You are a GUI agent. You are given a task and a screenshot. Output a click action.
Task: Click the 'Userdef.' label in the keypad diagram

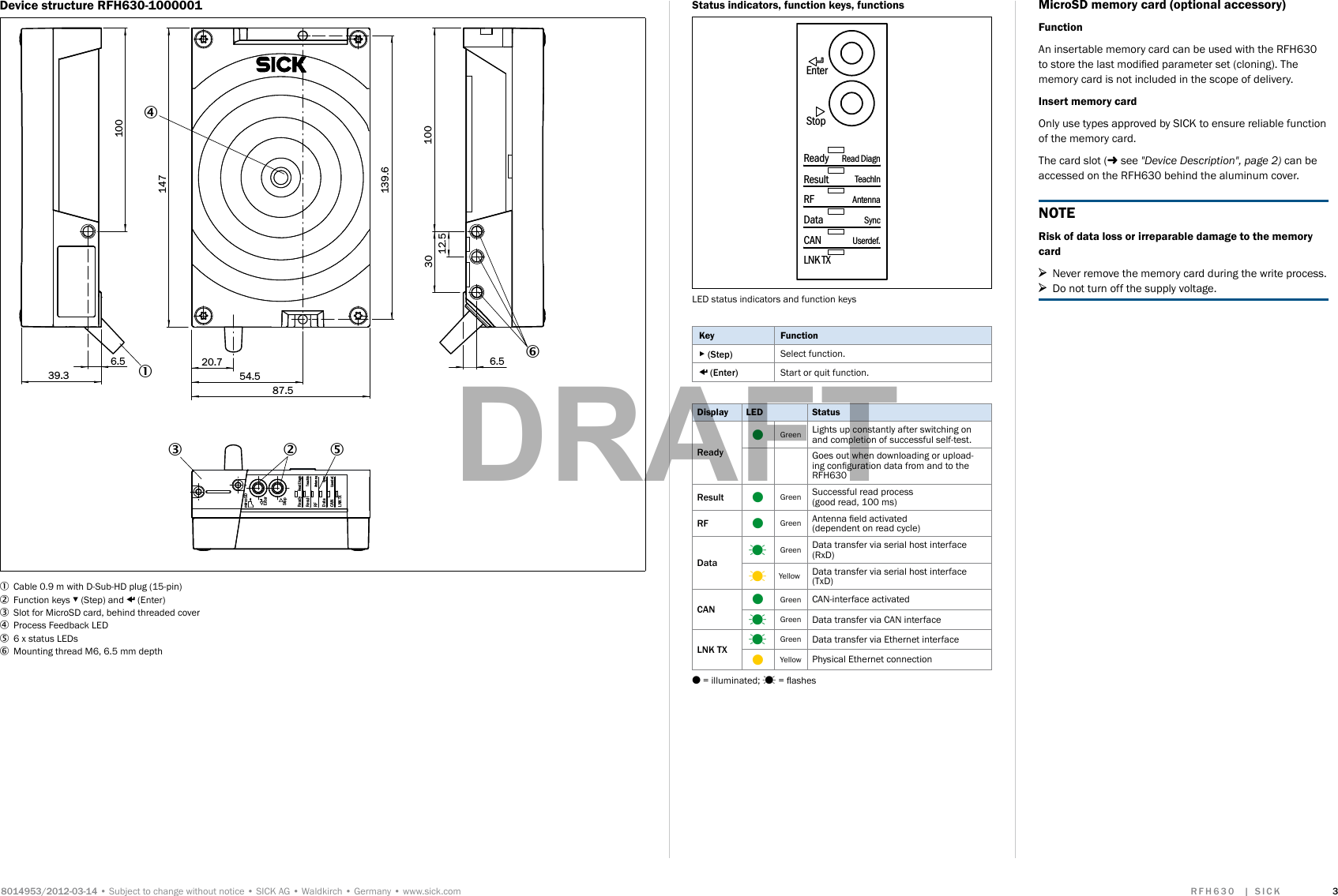pyautogui.click(x=866, y=241)
